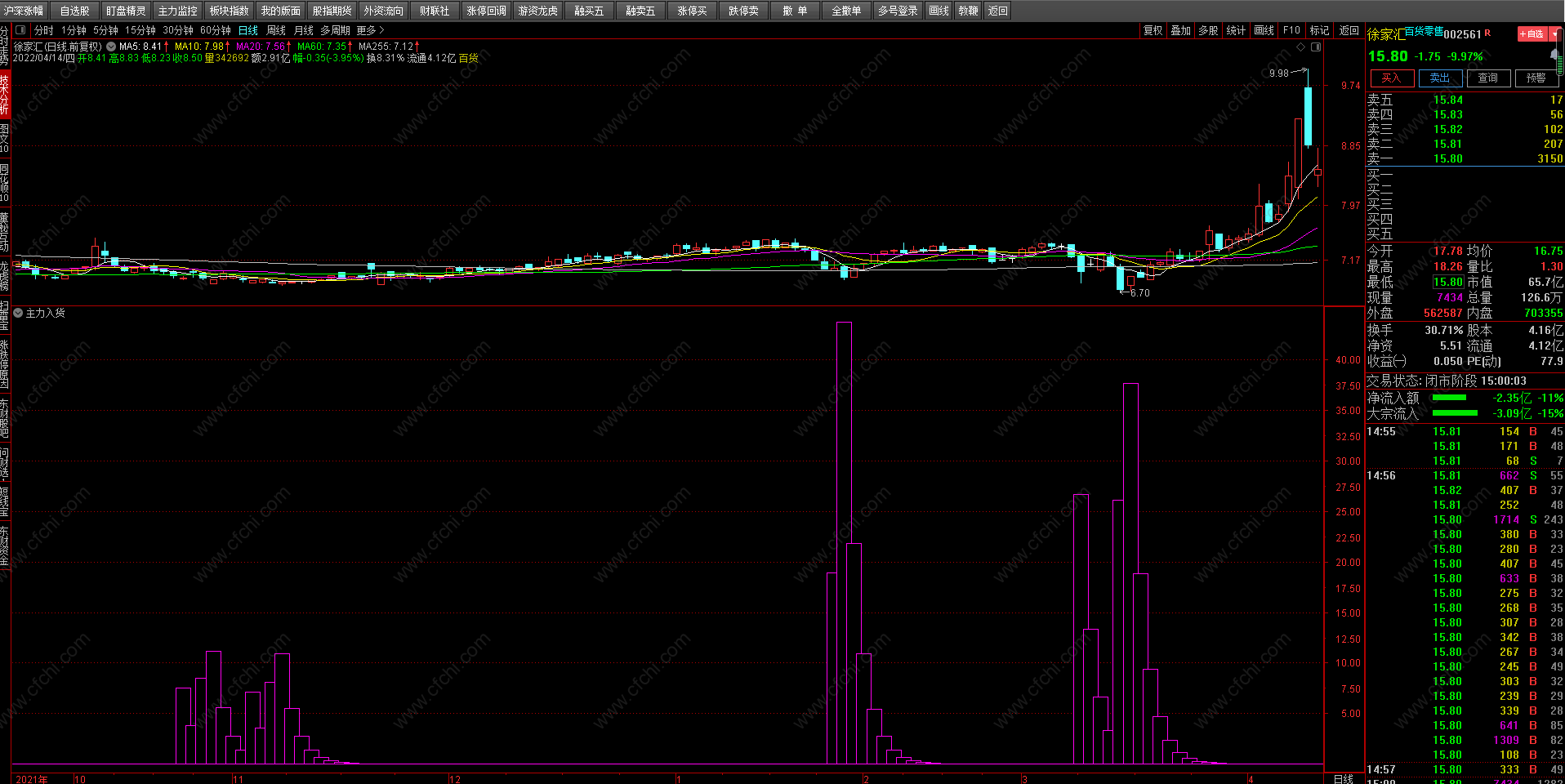Switch chart period to 60分钟
1565x784 pixels.
(216, 30)
